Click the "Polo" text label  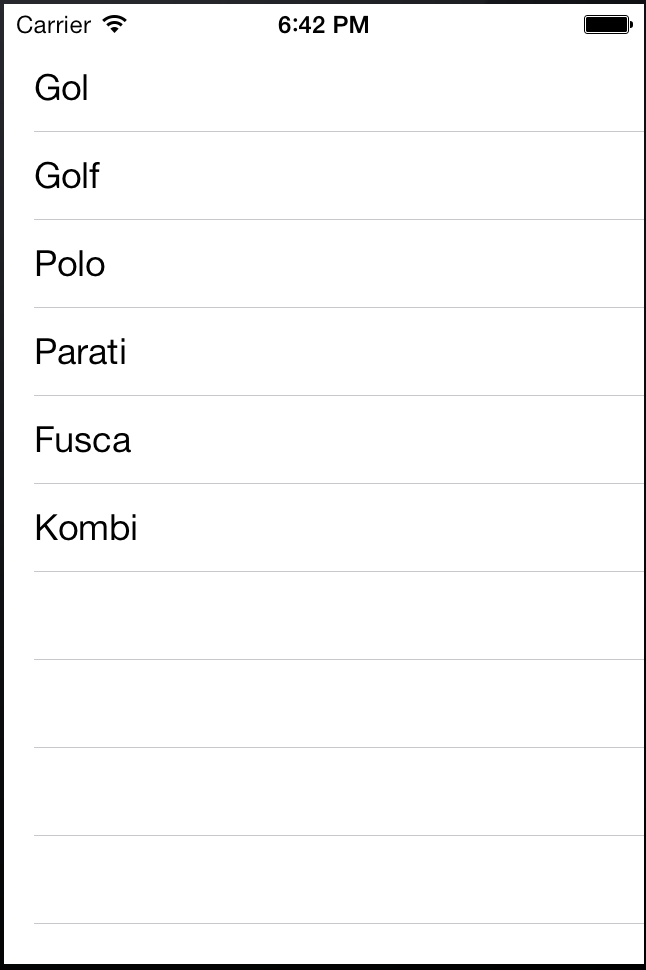[x=69, y=264]
